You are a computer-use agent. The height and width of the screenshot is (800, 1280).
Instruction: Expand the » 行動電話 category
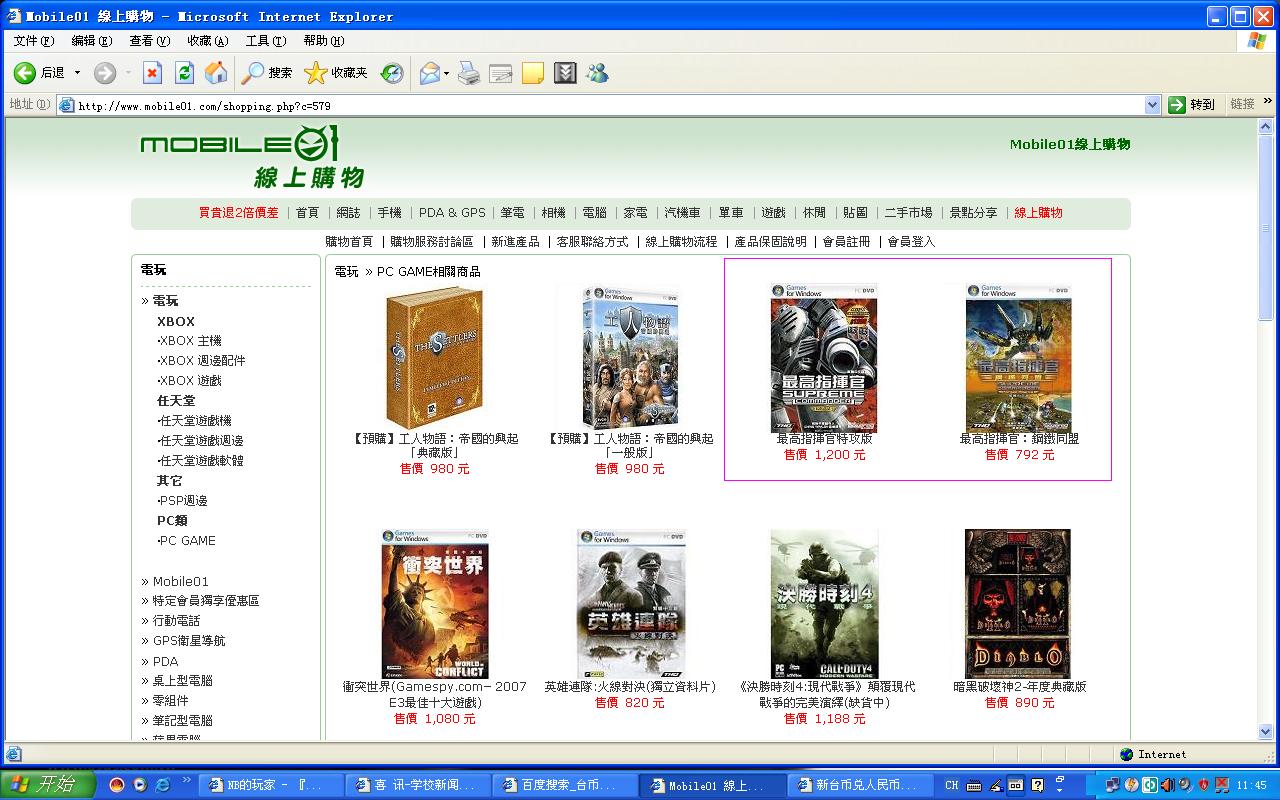171,621
